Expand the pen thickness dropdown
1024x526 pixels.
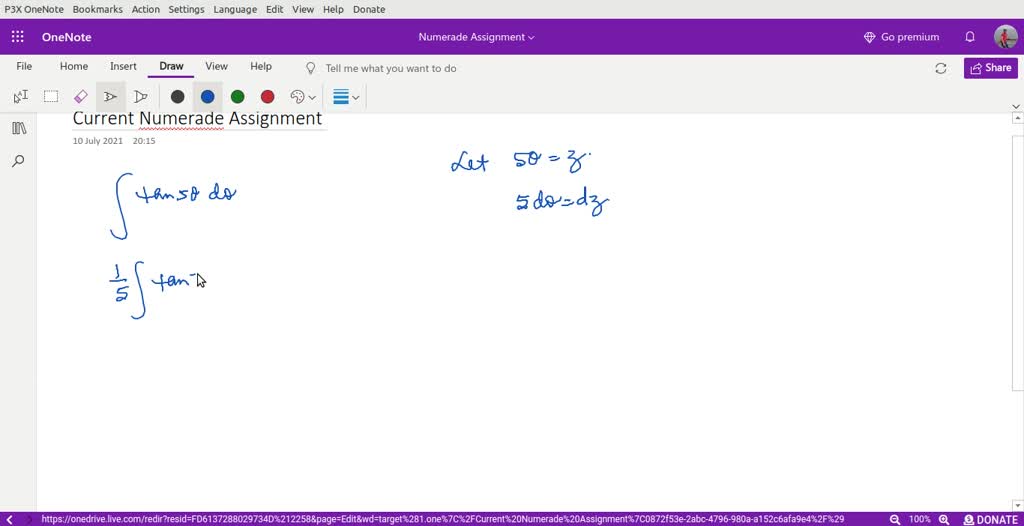346,97
